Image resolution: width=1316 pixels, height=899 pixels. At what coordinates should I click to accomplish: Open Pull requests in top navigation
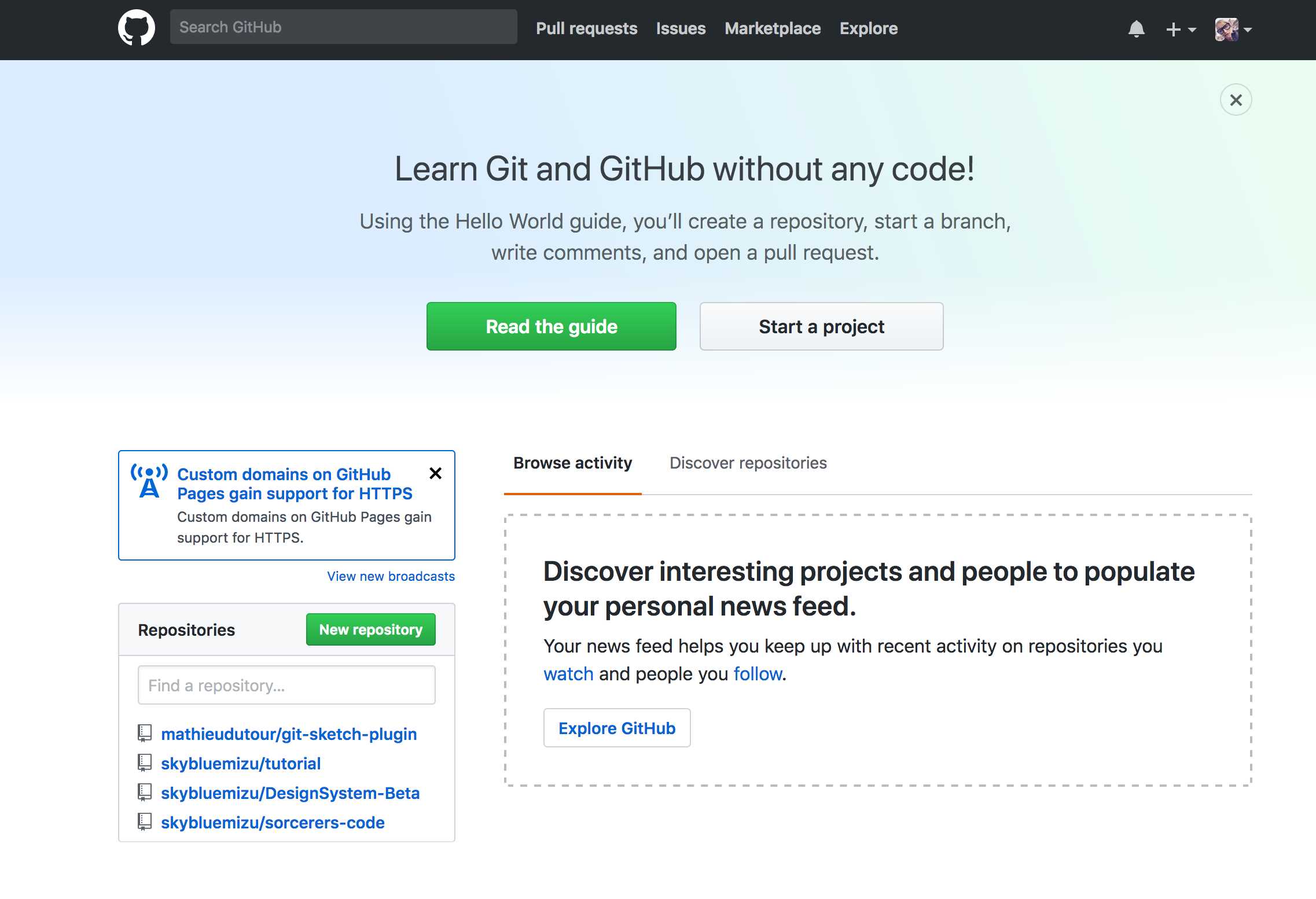tap(586, 28)
